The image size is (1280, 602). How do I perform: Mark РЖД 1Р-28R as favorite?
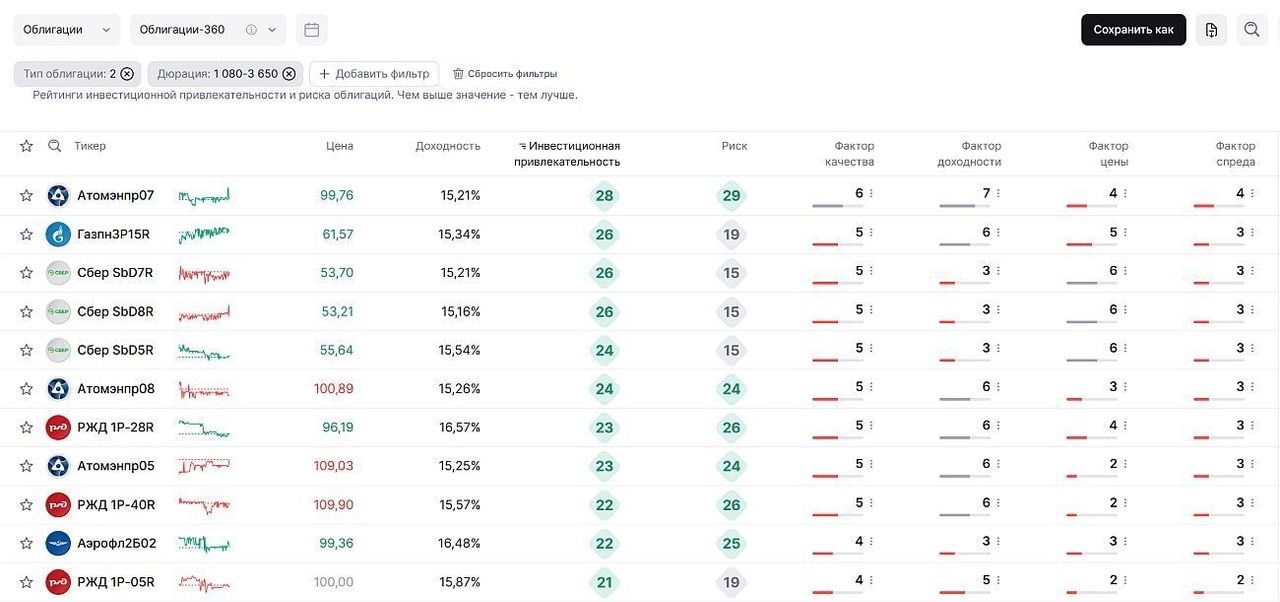point(26,428)
